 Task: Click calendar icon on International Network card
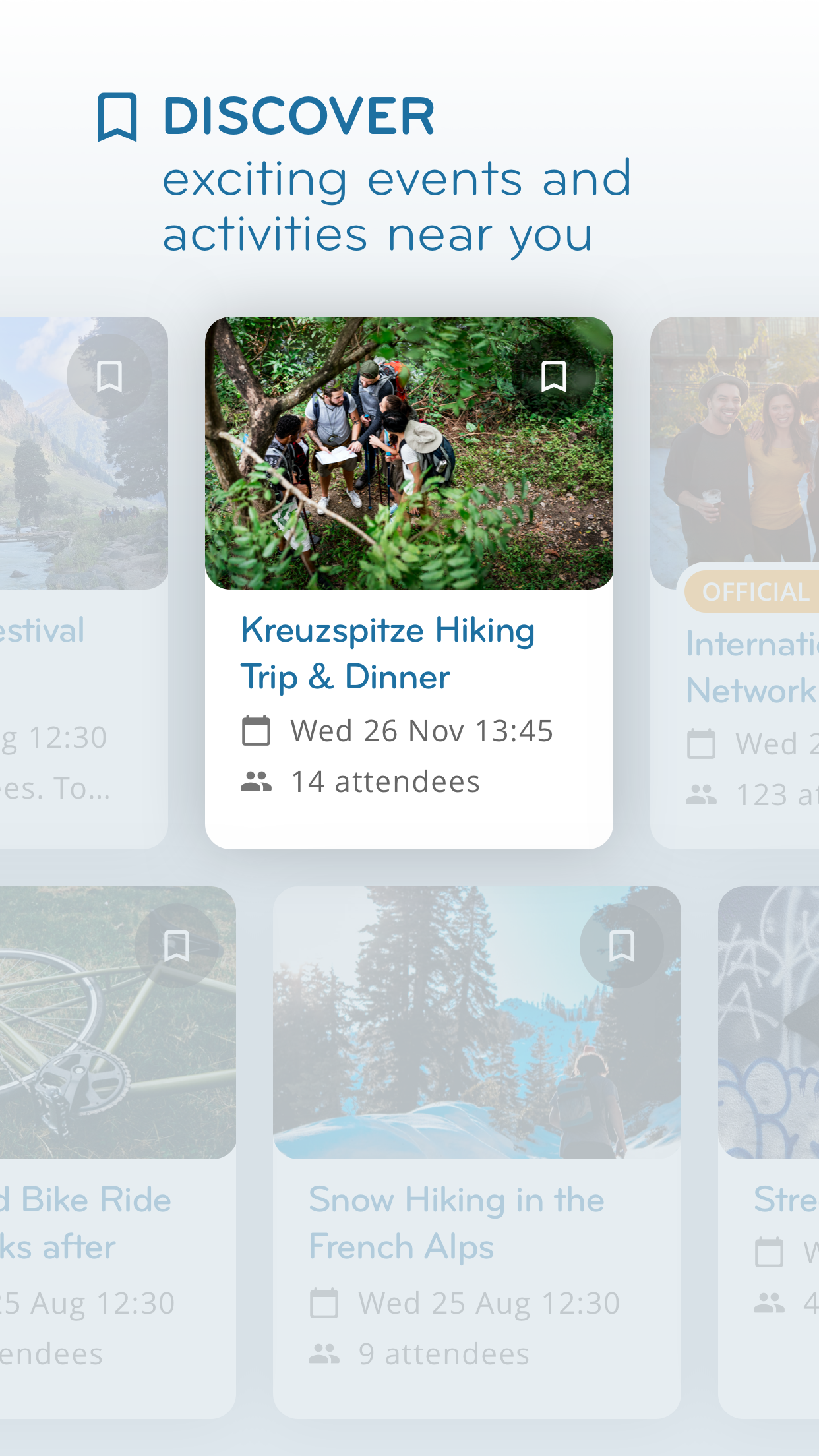point(701,744)
